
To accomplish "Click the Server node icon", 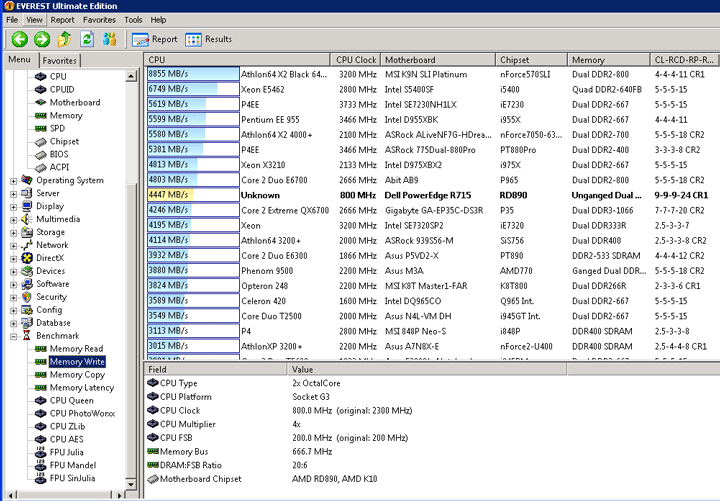I will (x=27, y=193).
